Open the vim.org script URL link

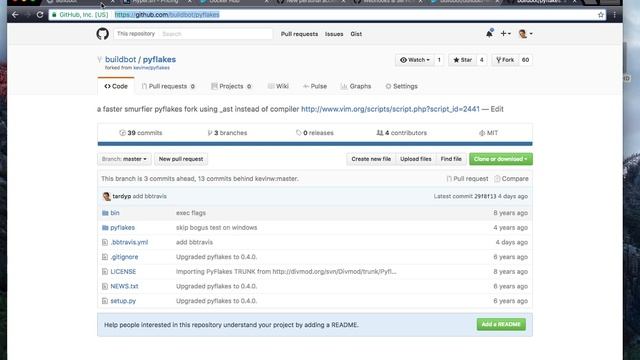[390, 109]
